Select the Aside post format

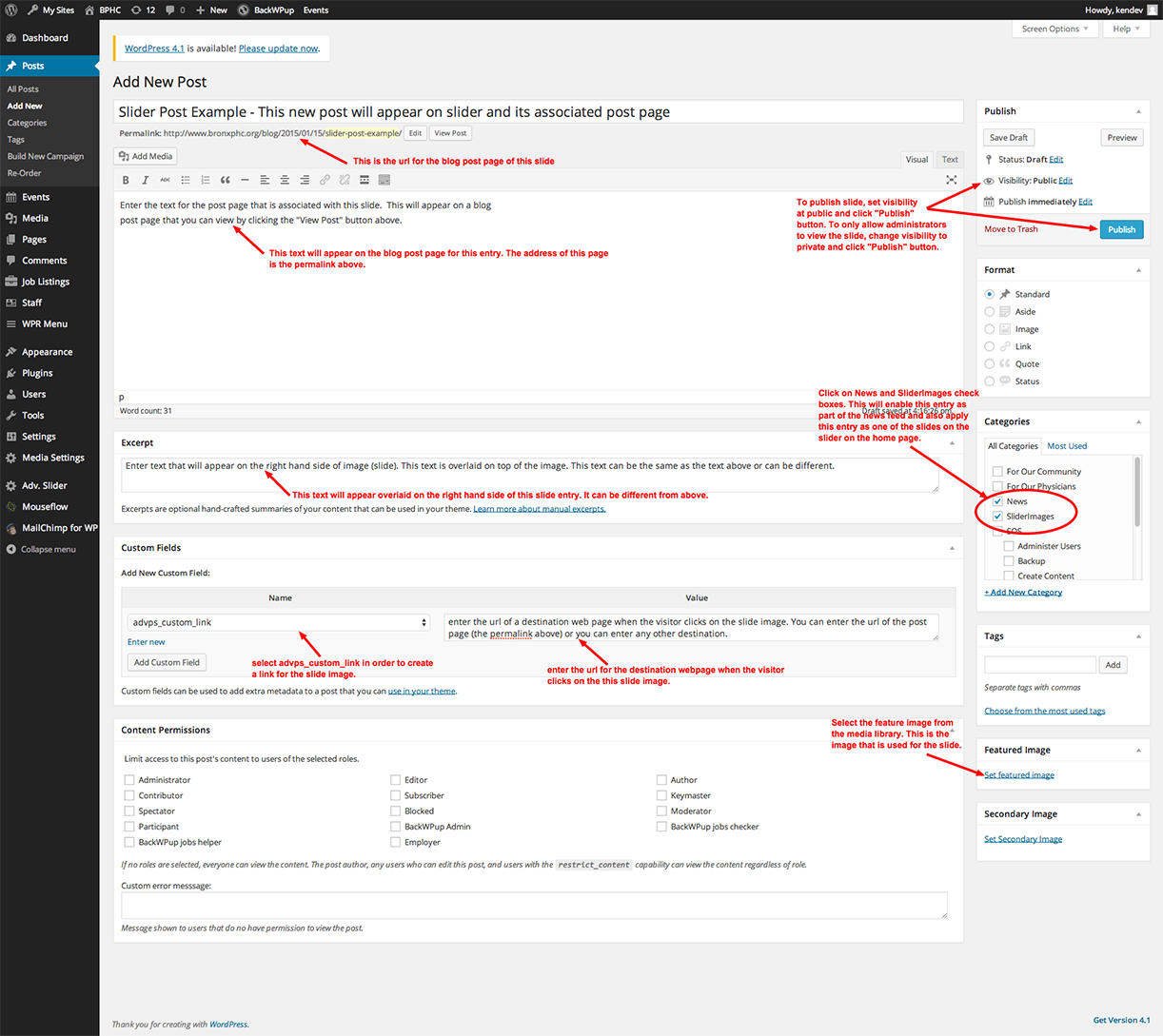(990, 312)
